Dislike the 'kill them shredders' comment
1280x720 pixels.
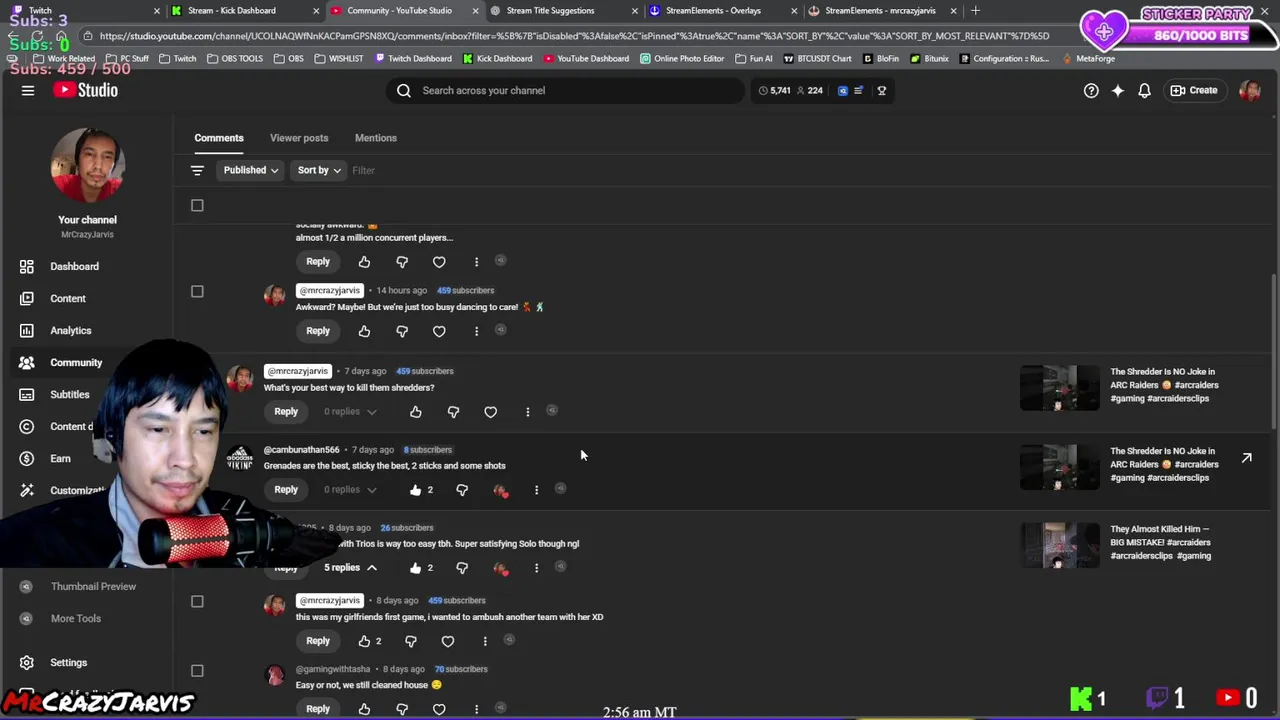point(453,411)
